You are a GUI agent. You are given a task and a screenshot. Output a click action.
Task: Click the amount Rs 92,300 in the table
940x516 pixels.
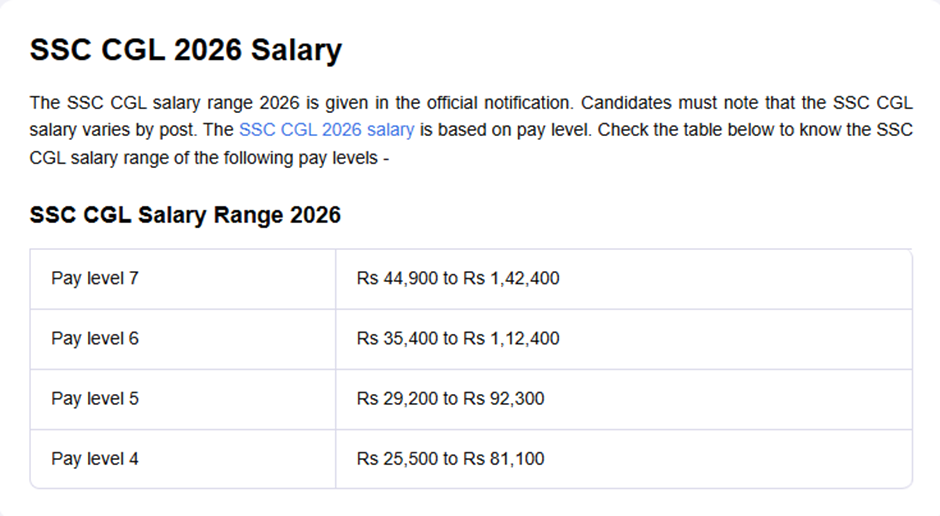pyautogui.click(x=504, y=399)
